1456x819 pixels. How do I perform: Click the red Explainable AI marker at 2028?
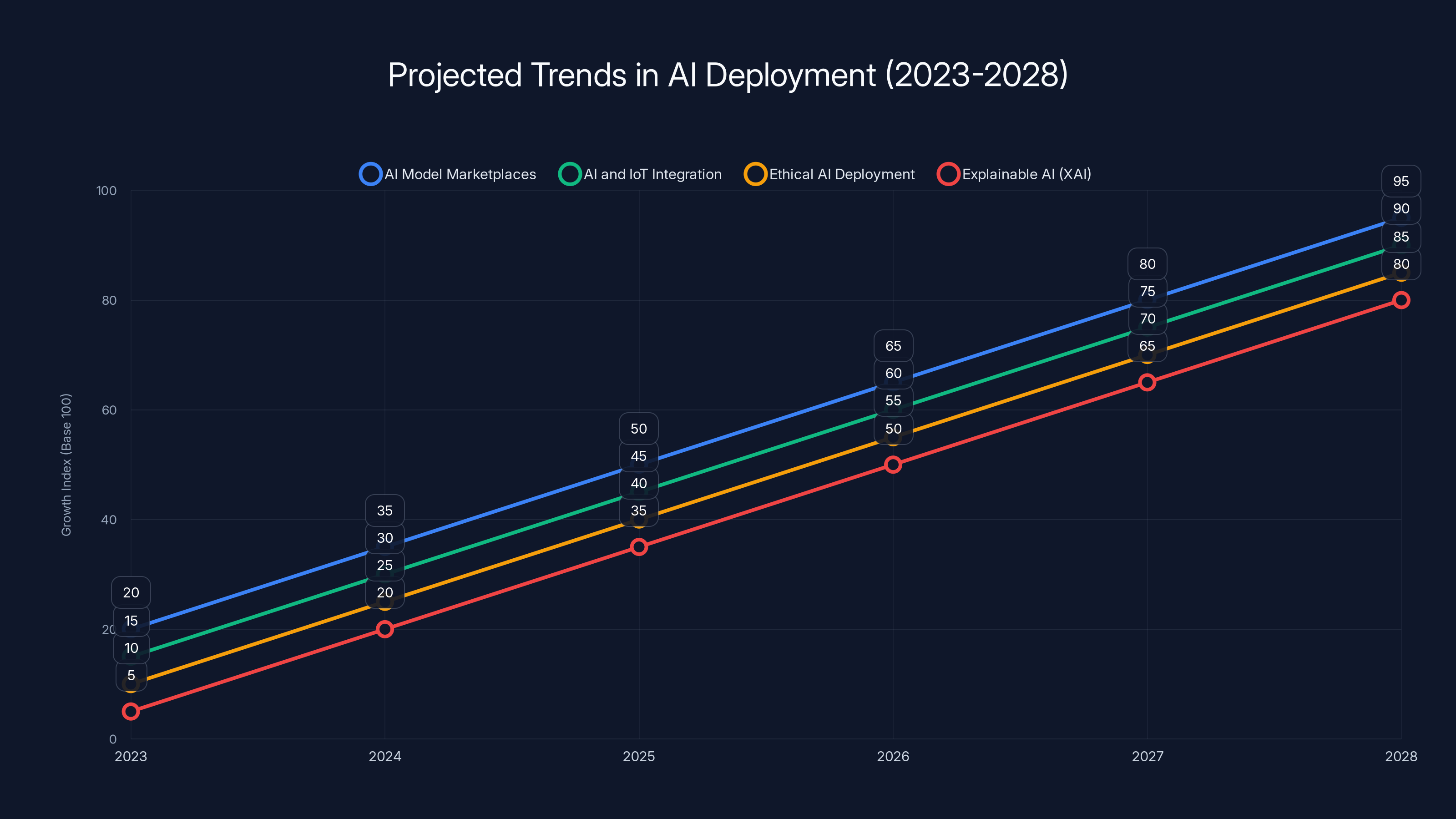coord(1401,300)
